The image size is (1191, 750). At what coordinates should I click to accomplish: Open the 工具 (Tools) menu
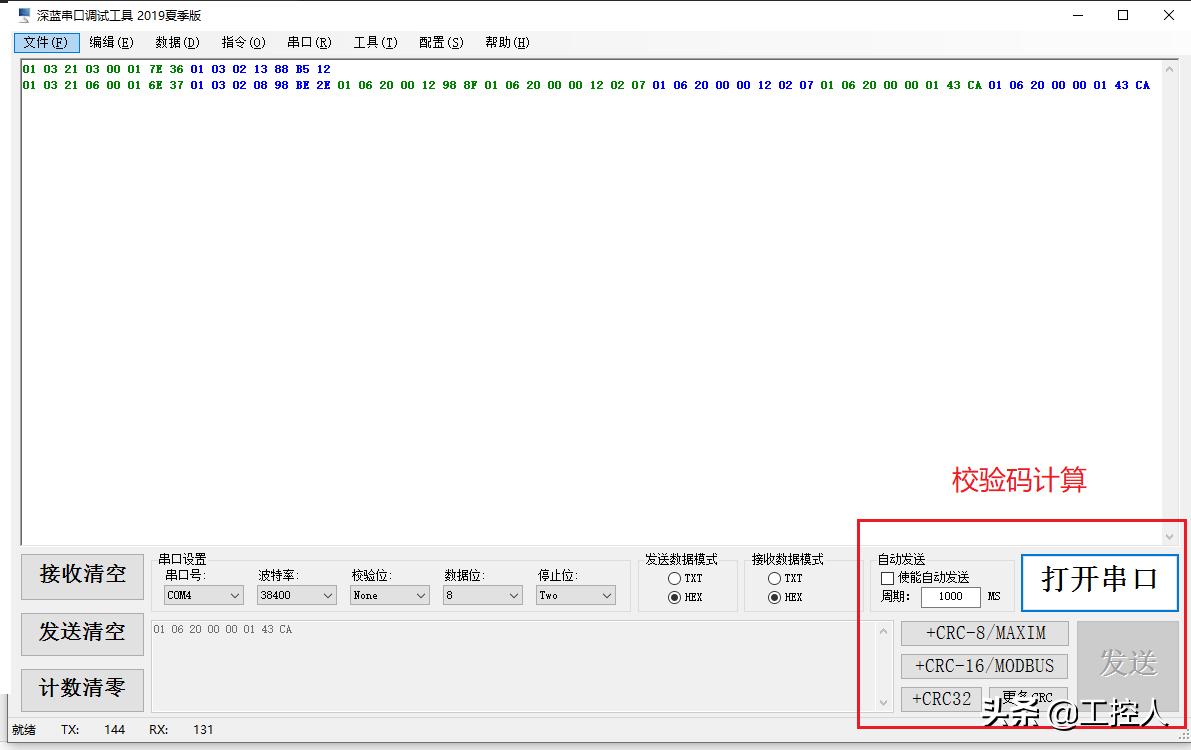tap(374, 42)
